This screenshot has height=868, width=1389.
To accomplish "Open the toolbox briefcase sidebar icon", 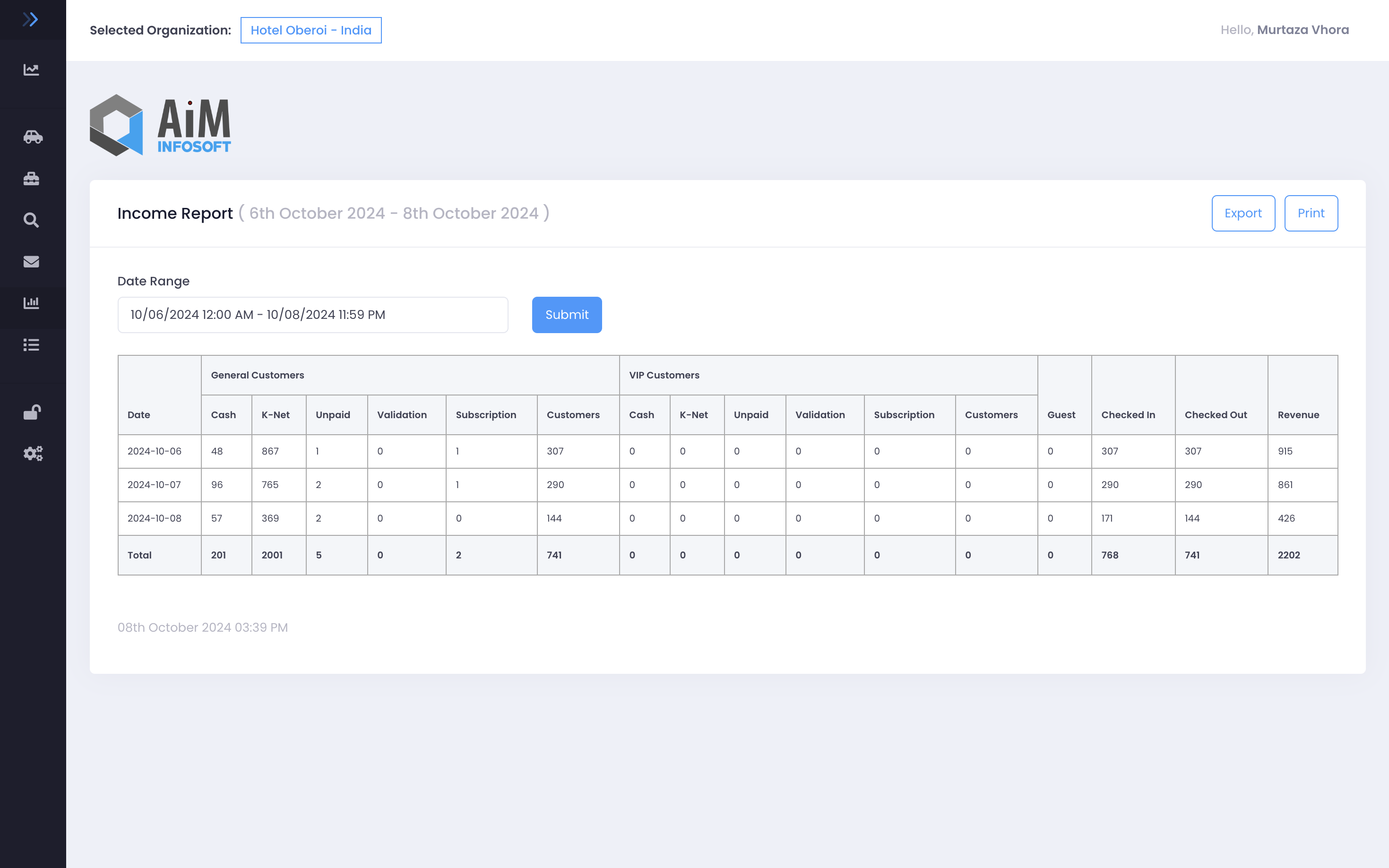I will point(31,179).
